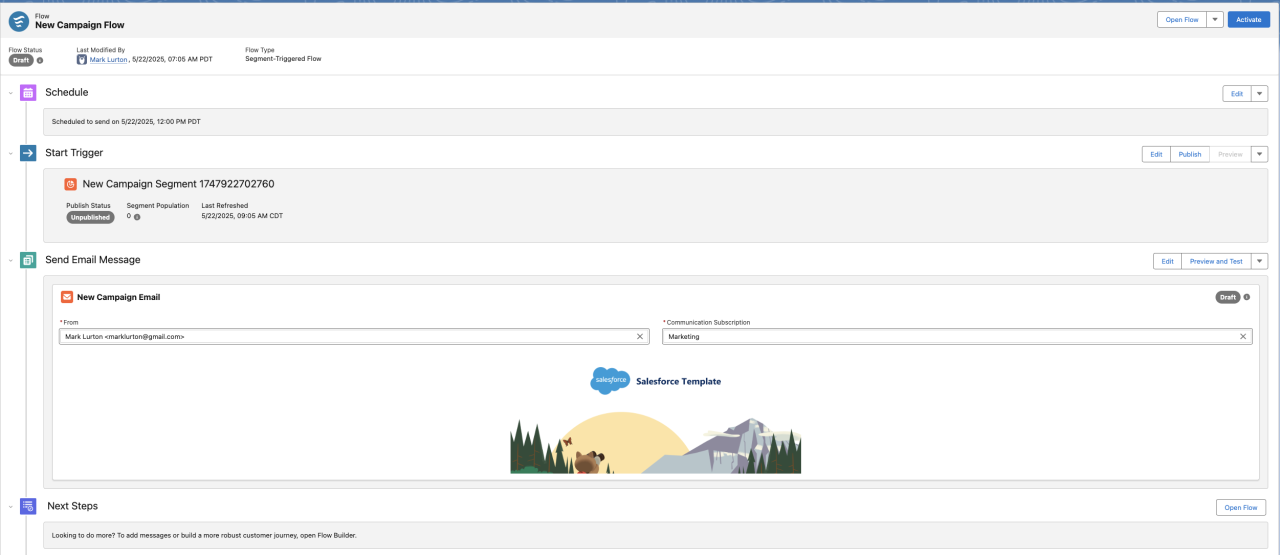Image resolution: width=1280 pixels, height=555 pixels.
Task: Collapse the Send Email Message section
Action: (x=10, y=260)
